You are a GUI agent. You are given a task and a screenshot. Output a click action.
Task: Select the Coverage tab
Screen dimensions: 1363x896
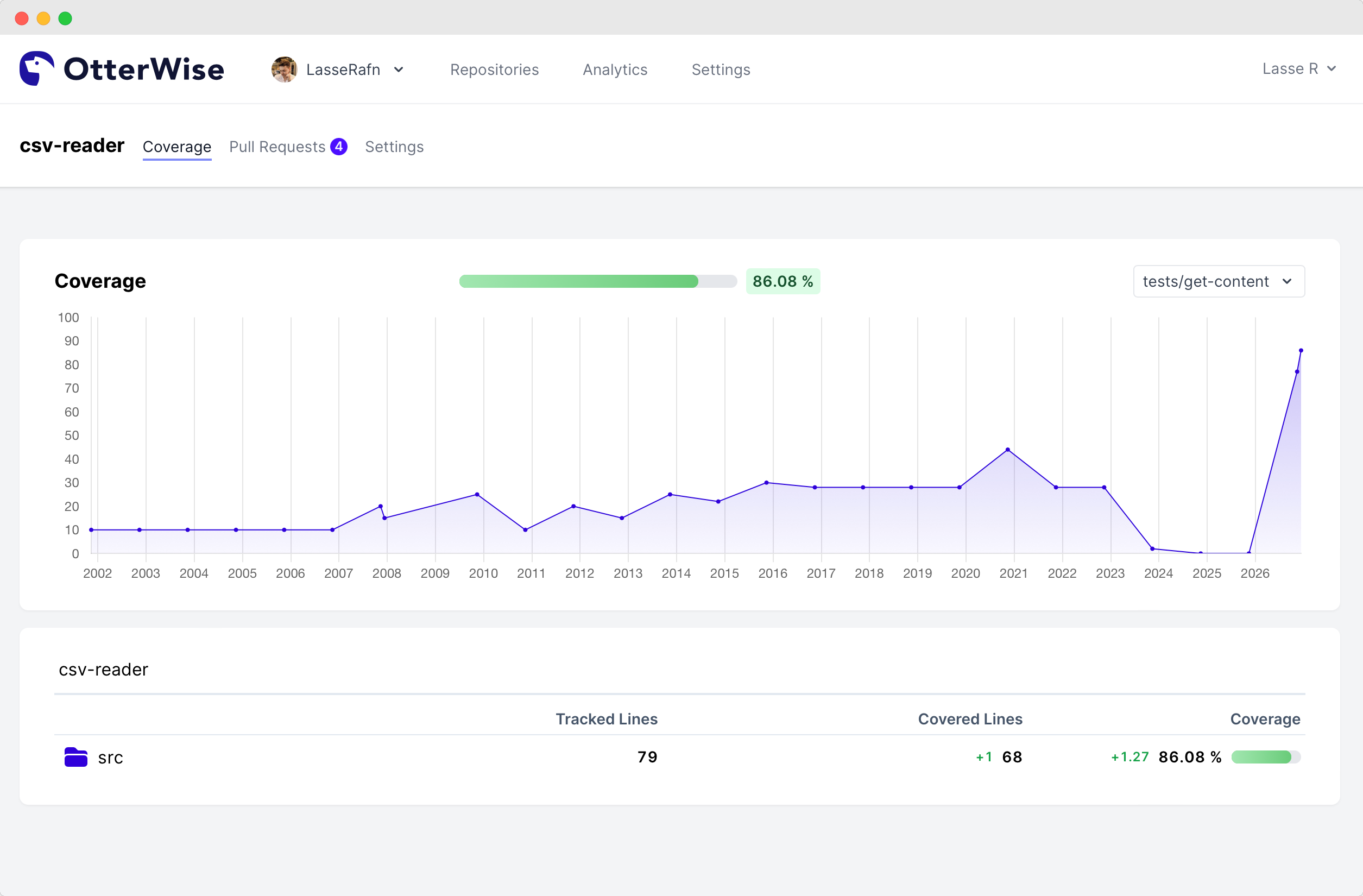tap(177, 147)
